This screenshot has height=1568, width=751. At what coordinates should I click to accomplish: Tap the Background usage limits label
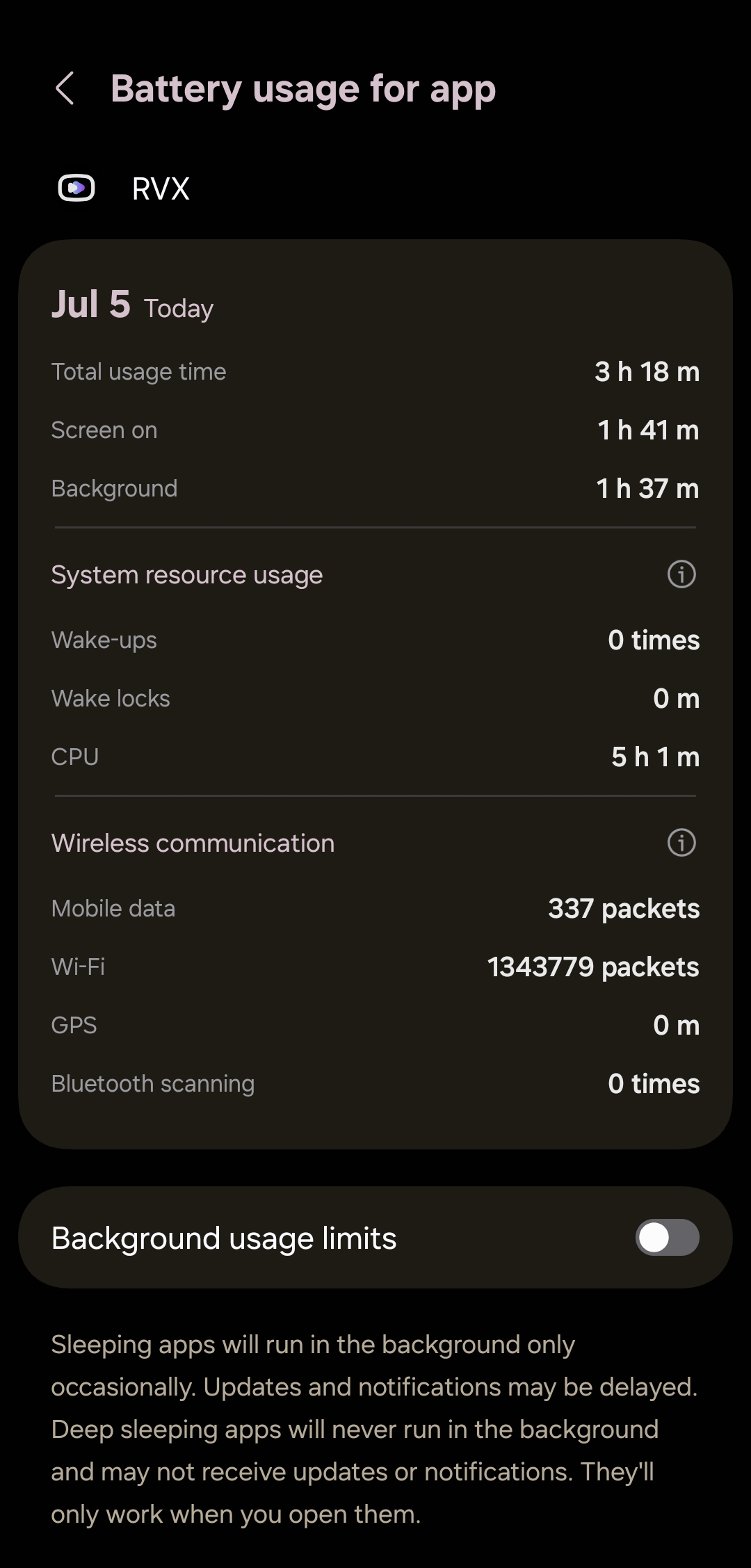tap(224, 1238)
